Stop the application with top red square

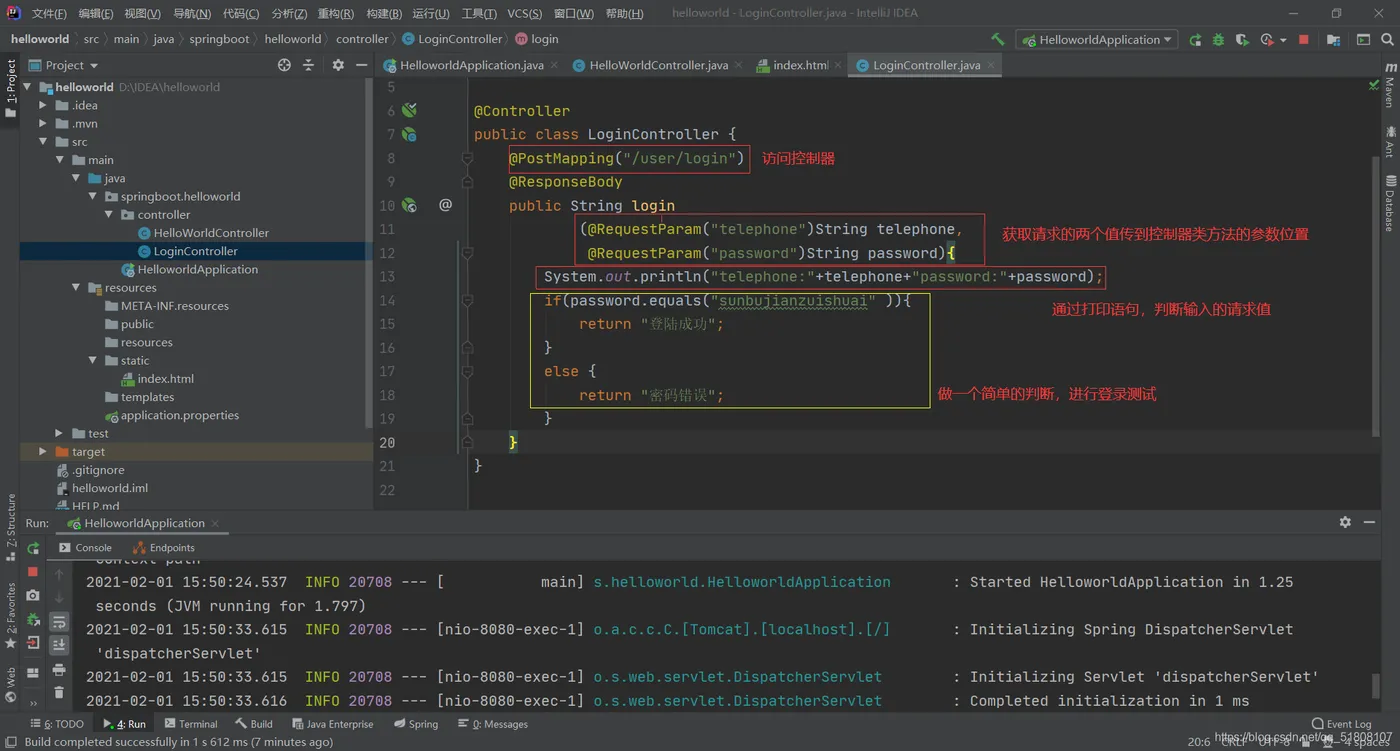1303,40
